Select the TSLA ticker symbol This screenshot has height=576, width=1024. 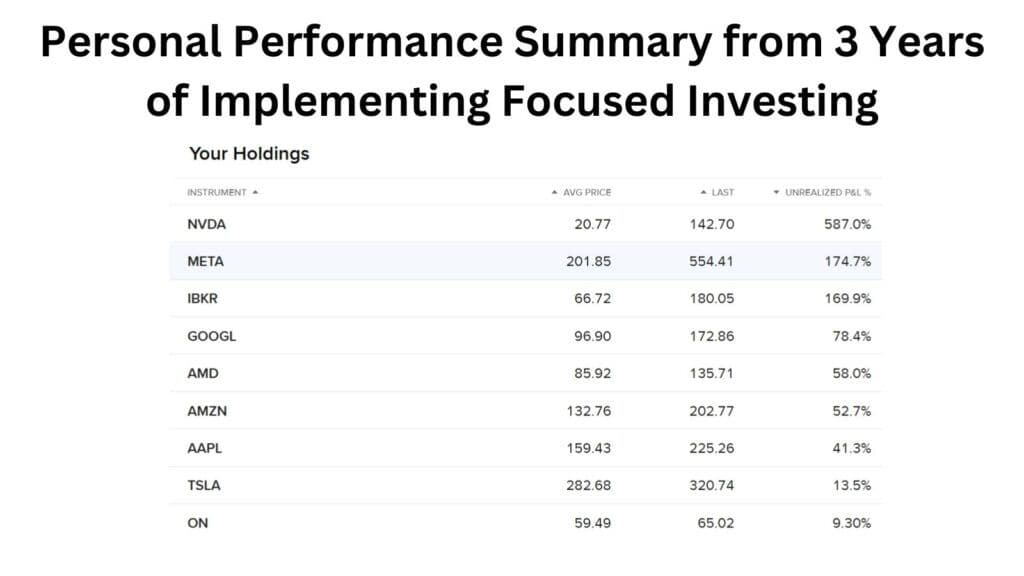point(204,485)
